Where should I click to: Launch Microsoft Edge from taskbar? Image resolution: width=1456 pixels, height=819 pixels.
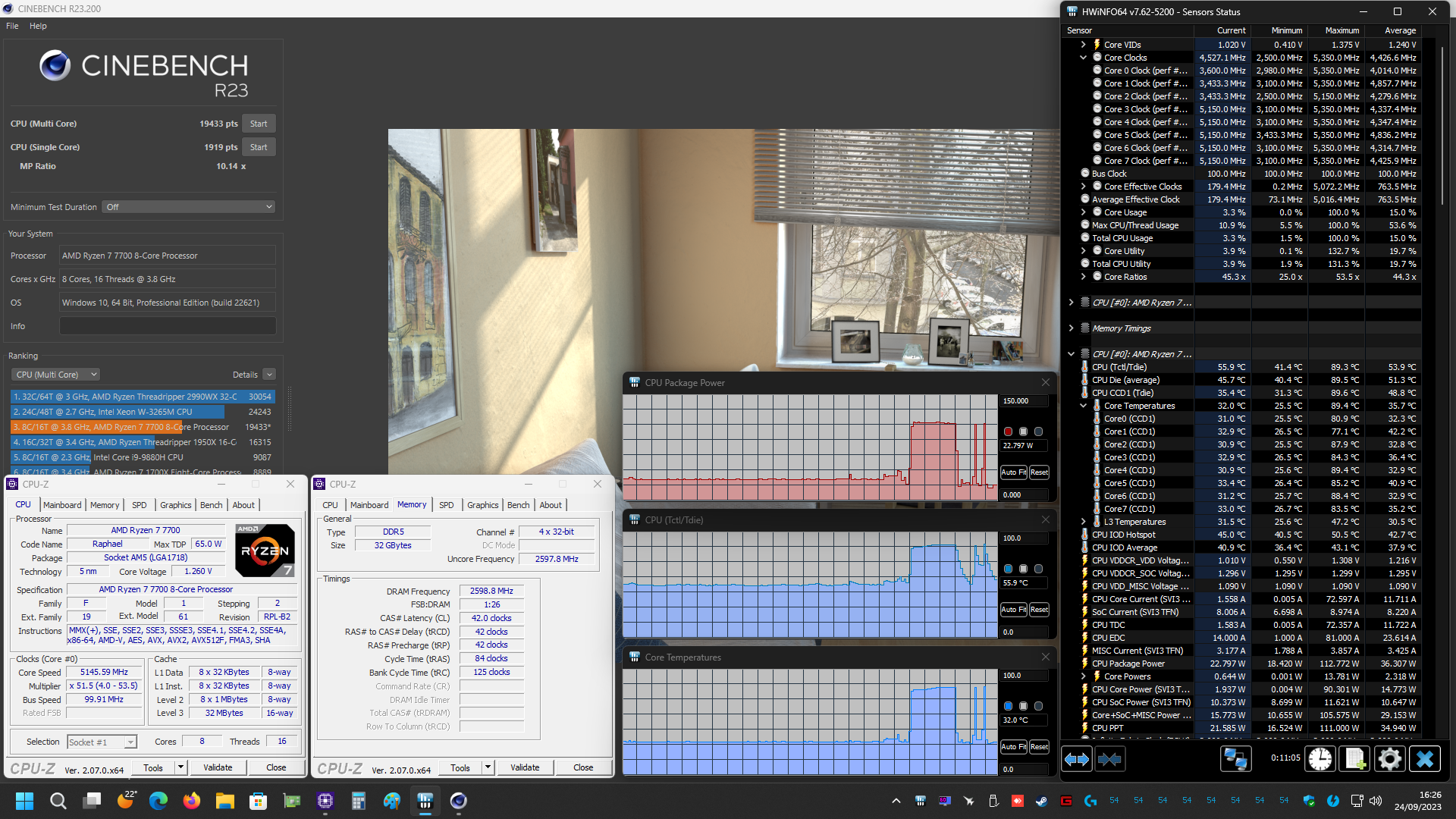point(158,801)
